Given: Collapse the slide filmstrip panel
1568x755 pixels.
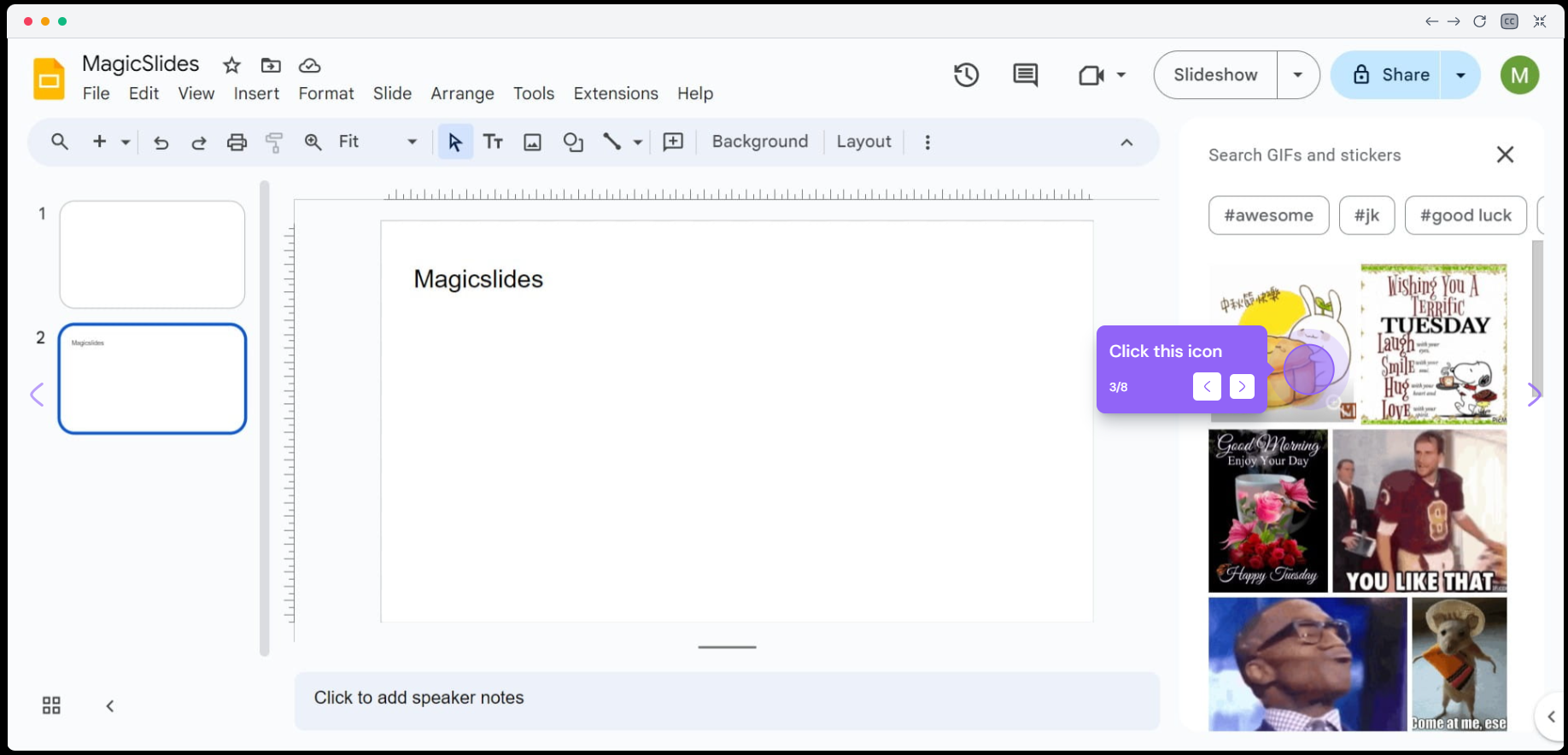Looking at the screenshot, I should point(110,705).
